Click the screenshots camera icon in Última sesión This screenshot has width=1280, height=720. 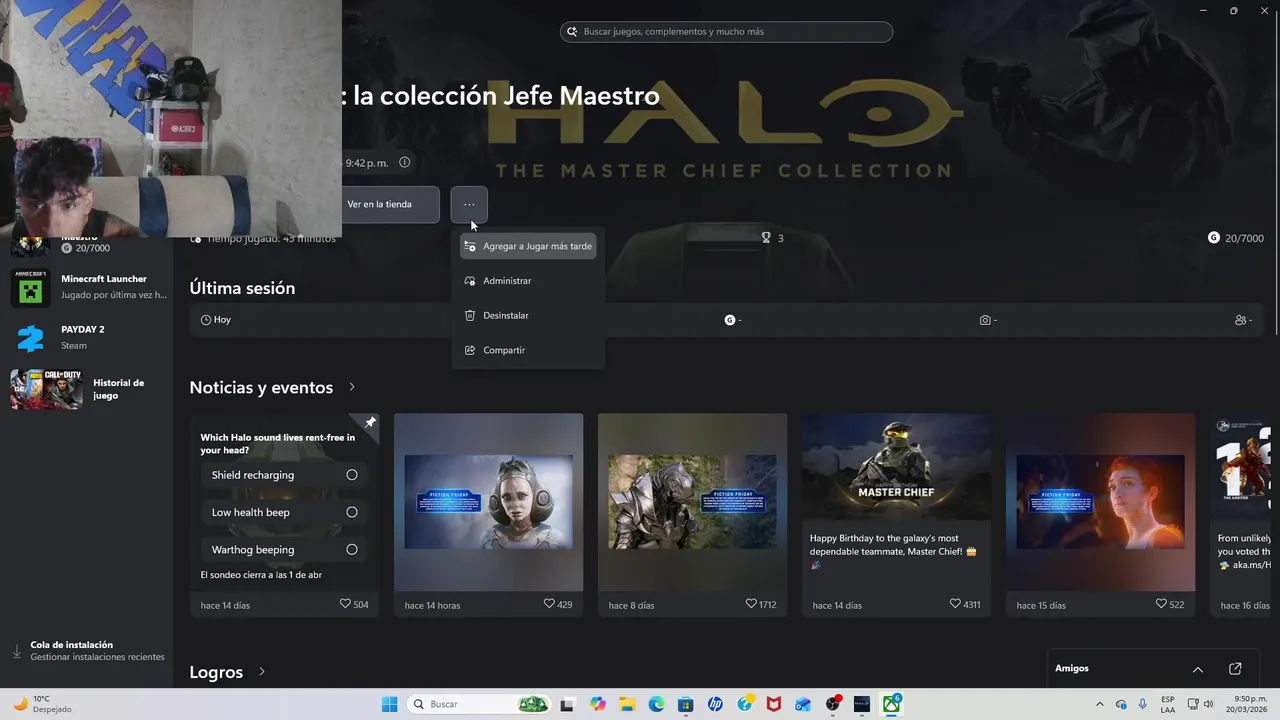click(x=985, y=320)
